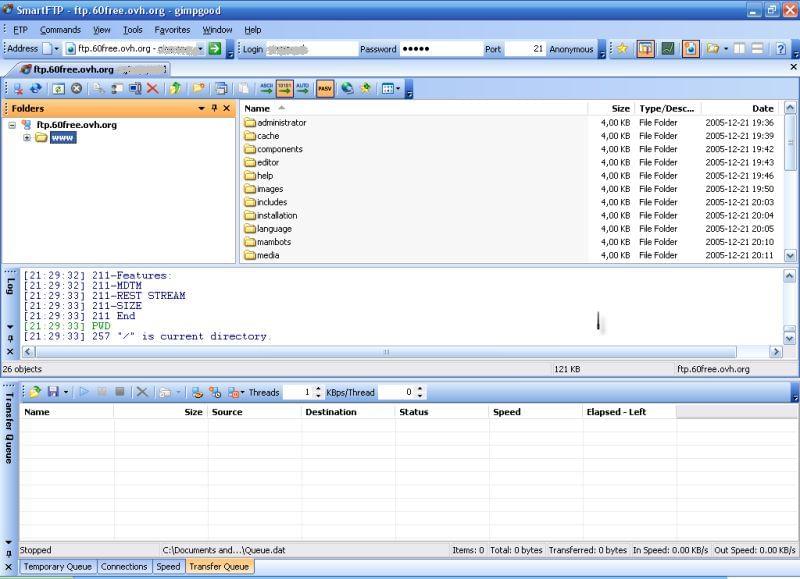Select the mambots folder
Image resolution: width=800 pixels, height=579 pixels.
point(268,242)
